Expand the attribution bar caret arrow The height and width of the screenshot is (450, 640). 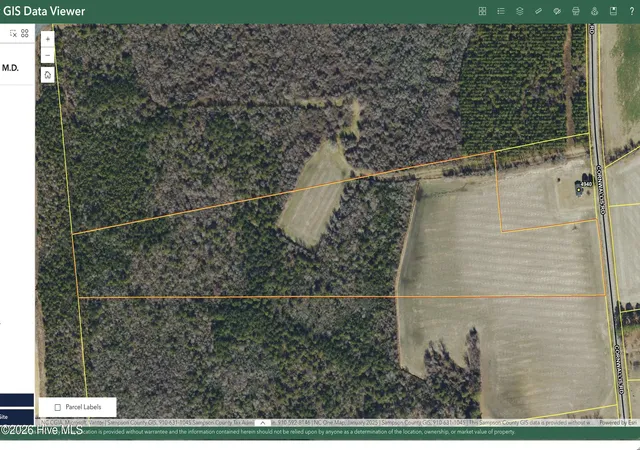[x=262, y=423]
